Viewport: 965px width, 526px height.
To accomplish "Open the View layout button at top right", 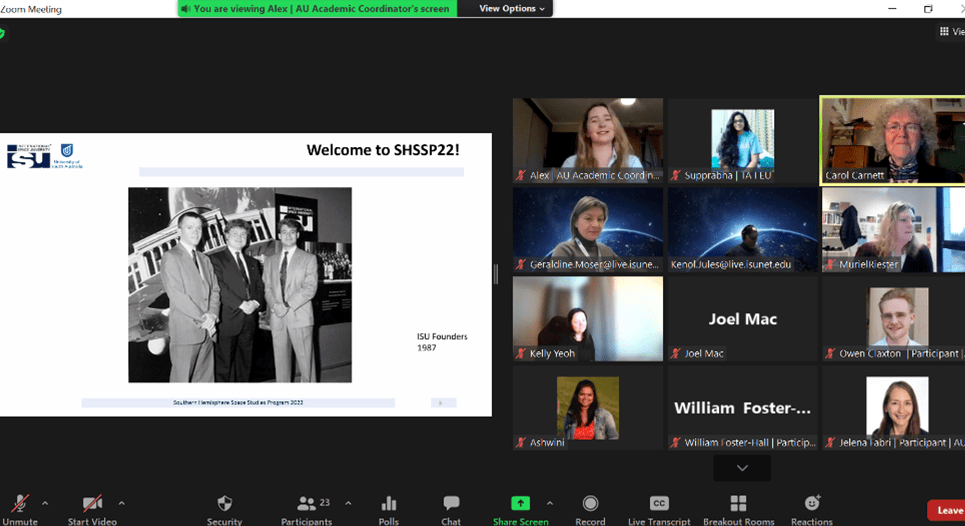I will (951, 32).
